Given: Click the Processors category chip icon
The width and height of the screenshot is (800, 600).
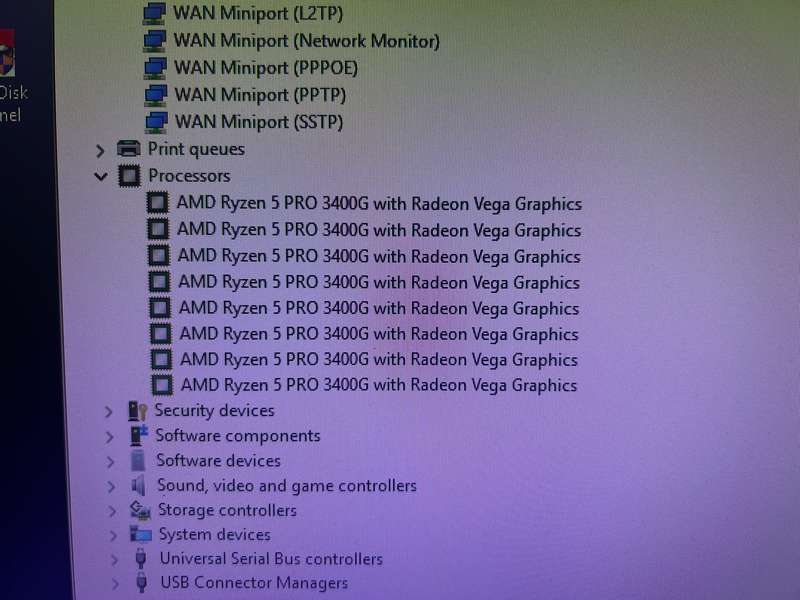Looking at the screenshot, I should pyautogui.click(x=130, y=176).
